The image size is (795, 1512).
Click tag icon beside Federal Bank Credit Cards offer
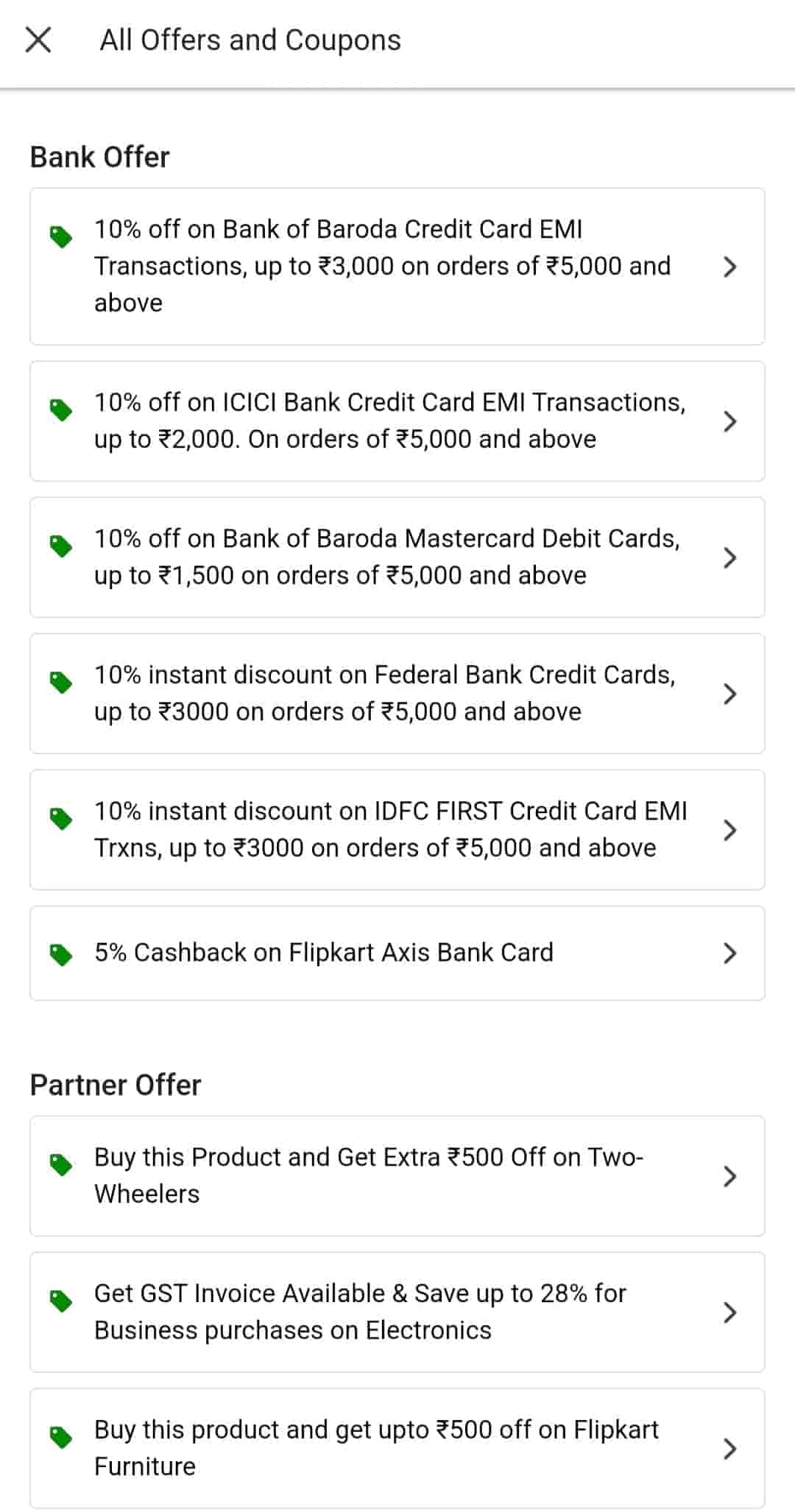60,682
